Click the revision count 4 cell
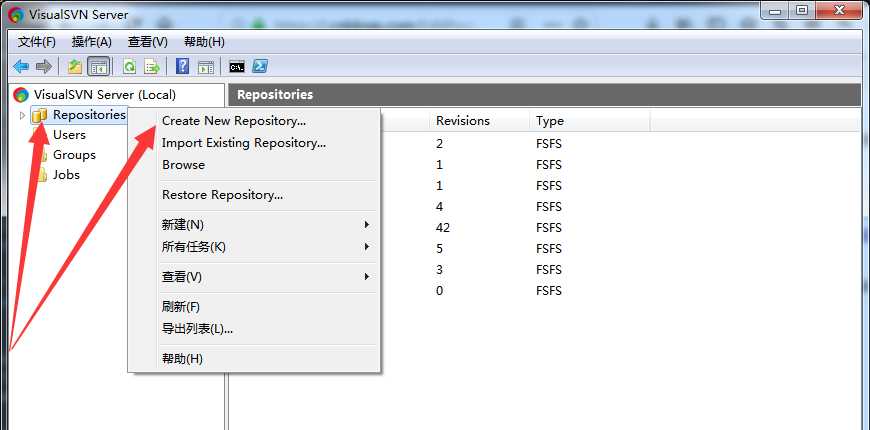 [x=439, y=207]
